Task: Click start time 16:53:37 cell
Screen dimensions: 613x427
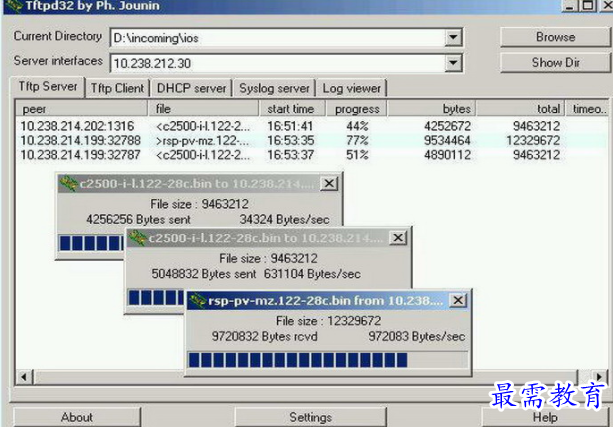Action: (x=290, y=155)
